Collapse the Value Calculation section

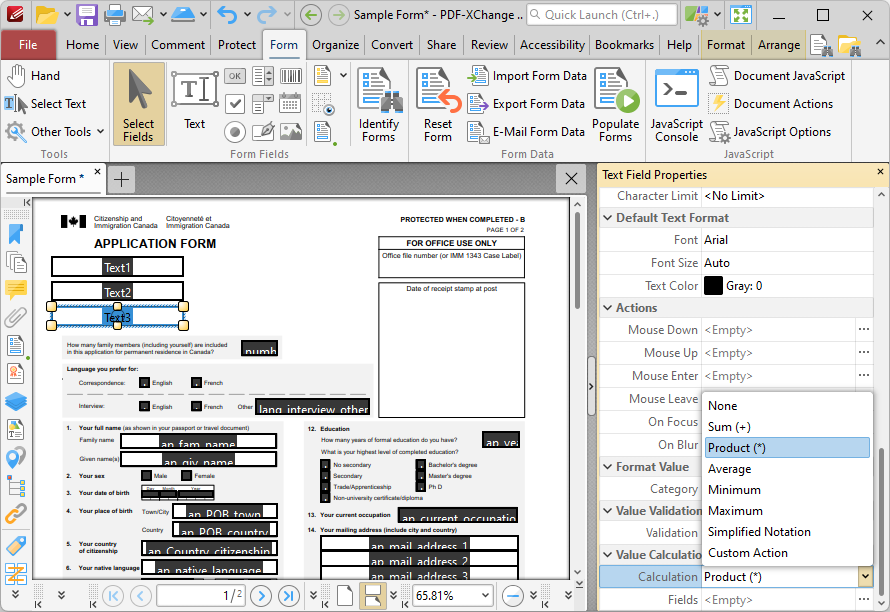(607, 555)
